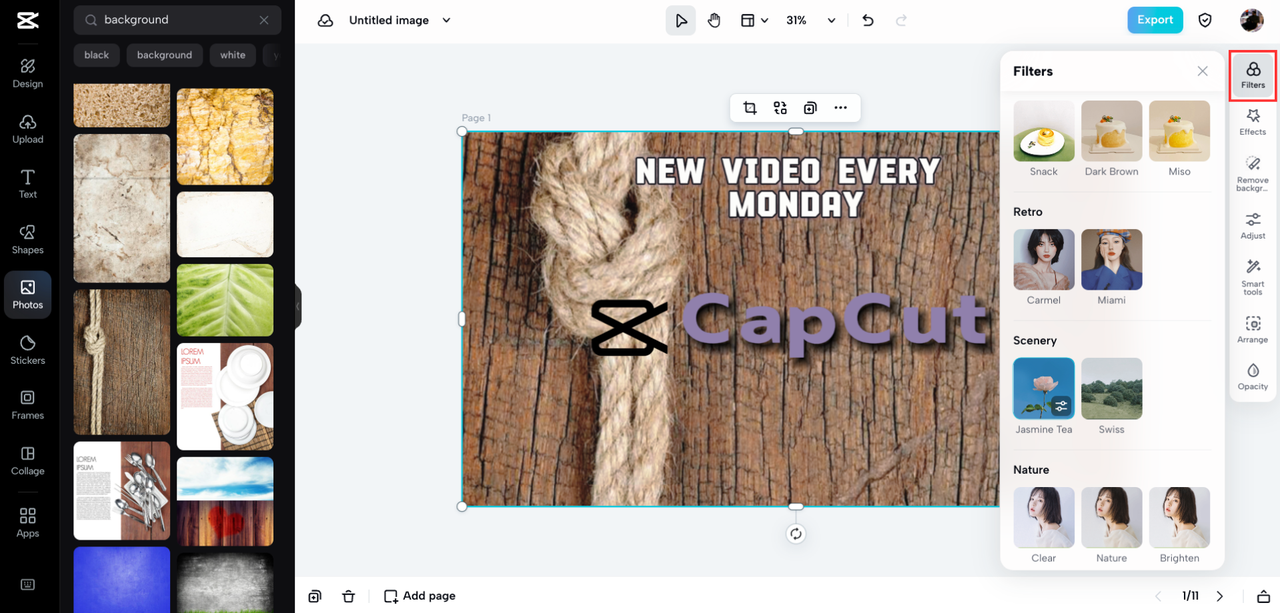Open the layout resize dropdown
Viewport: 1280px width, 613px height.
point(754,20)
